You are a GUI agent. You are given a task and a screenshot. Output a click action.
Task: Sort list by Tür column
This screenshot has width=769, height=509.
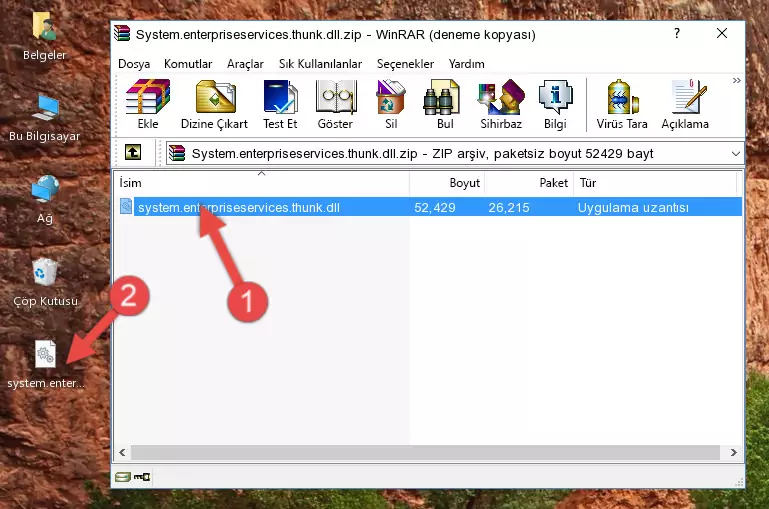coord(655,182)
